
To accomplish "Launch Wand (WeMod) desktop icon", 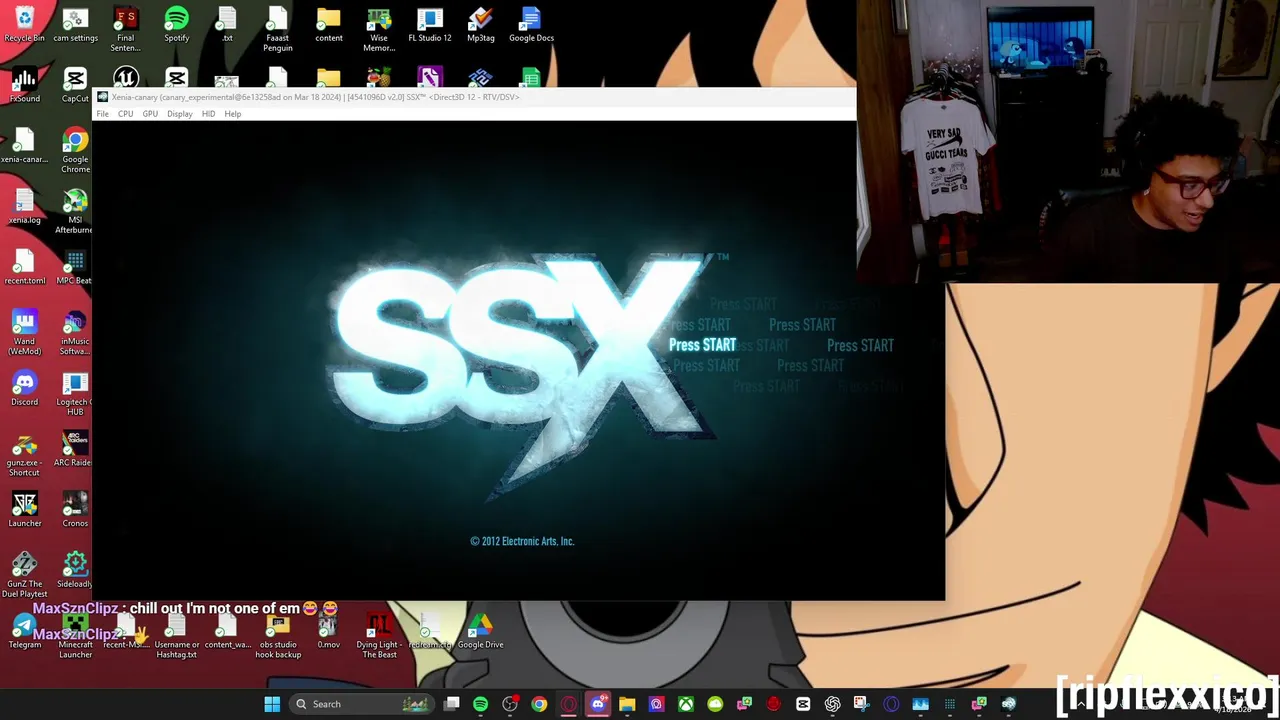I will click(x=24, y=332).
